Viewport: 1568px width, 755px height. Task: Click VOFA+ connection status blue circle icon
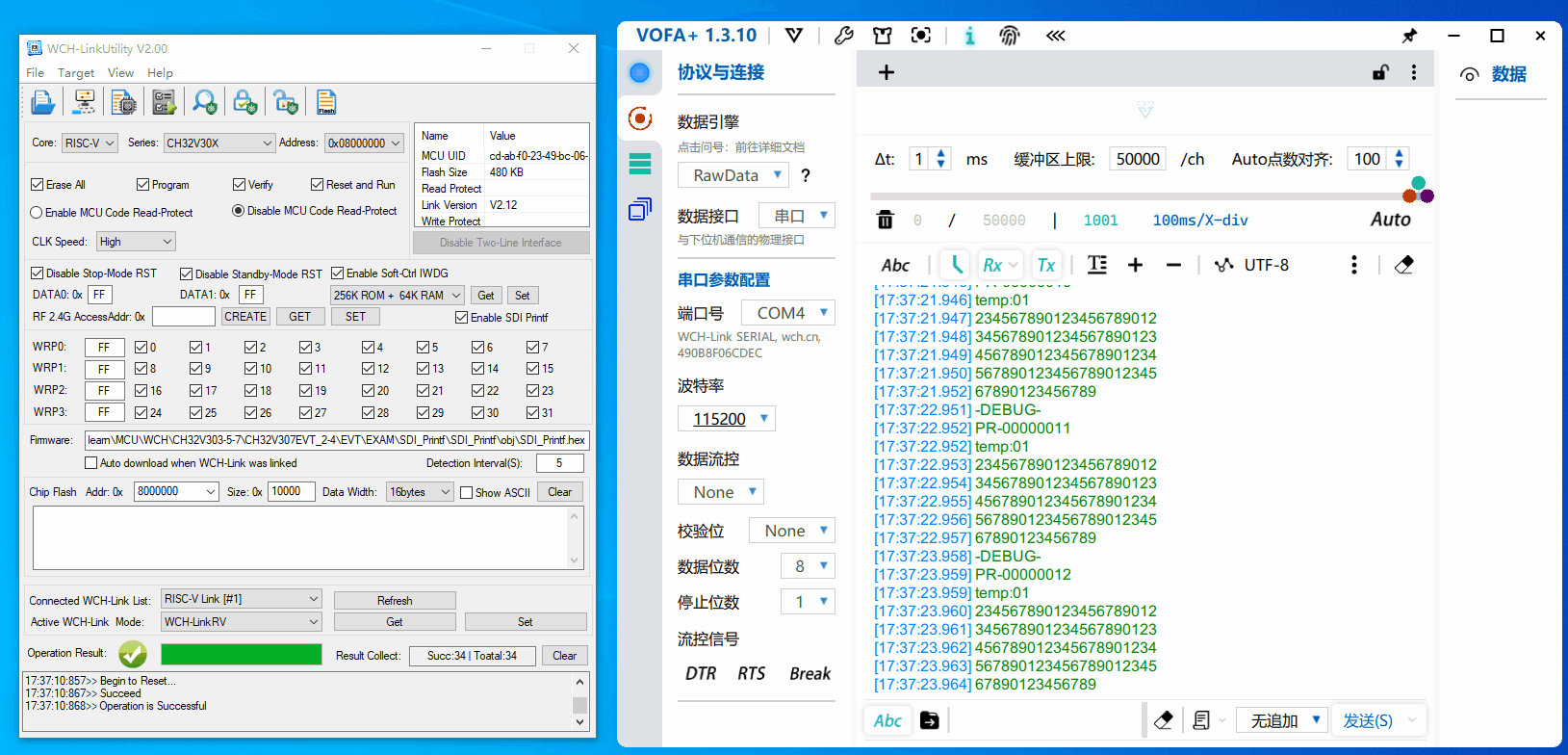(639, 72)
